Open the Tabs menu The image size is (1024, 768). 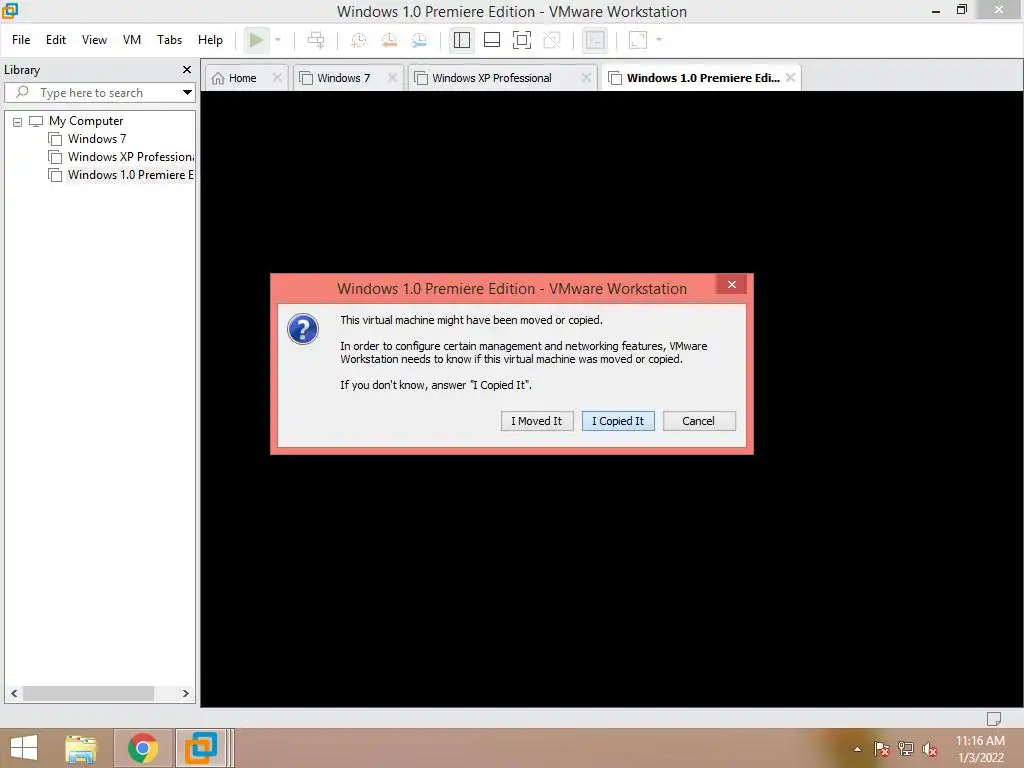coord(169,40)
